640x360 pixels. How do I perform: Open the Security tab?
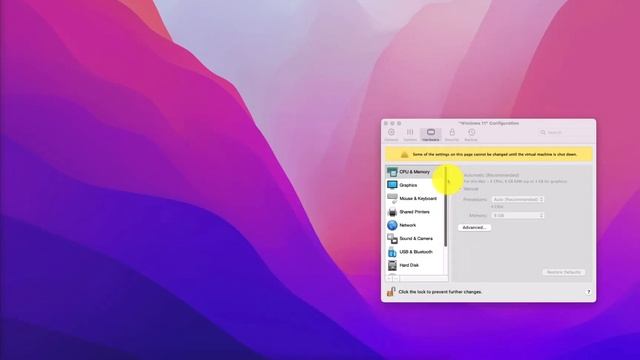click(x=452, y=135)
